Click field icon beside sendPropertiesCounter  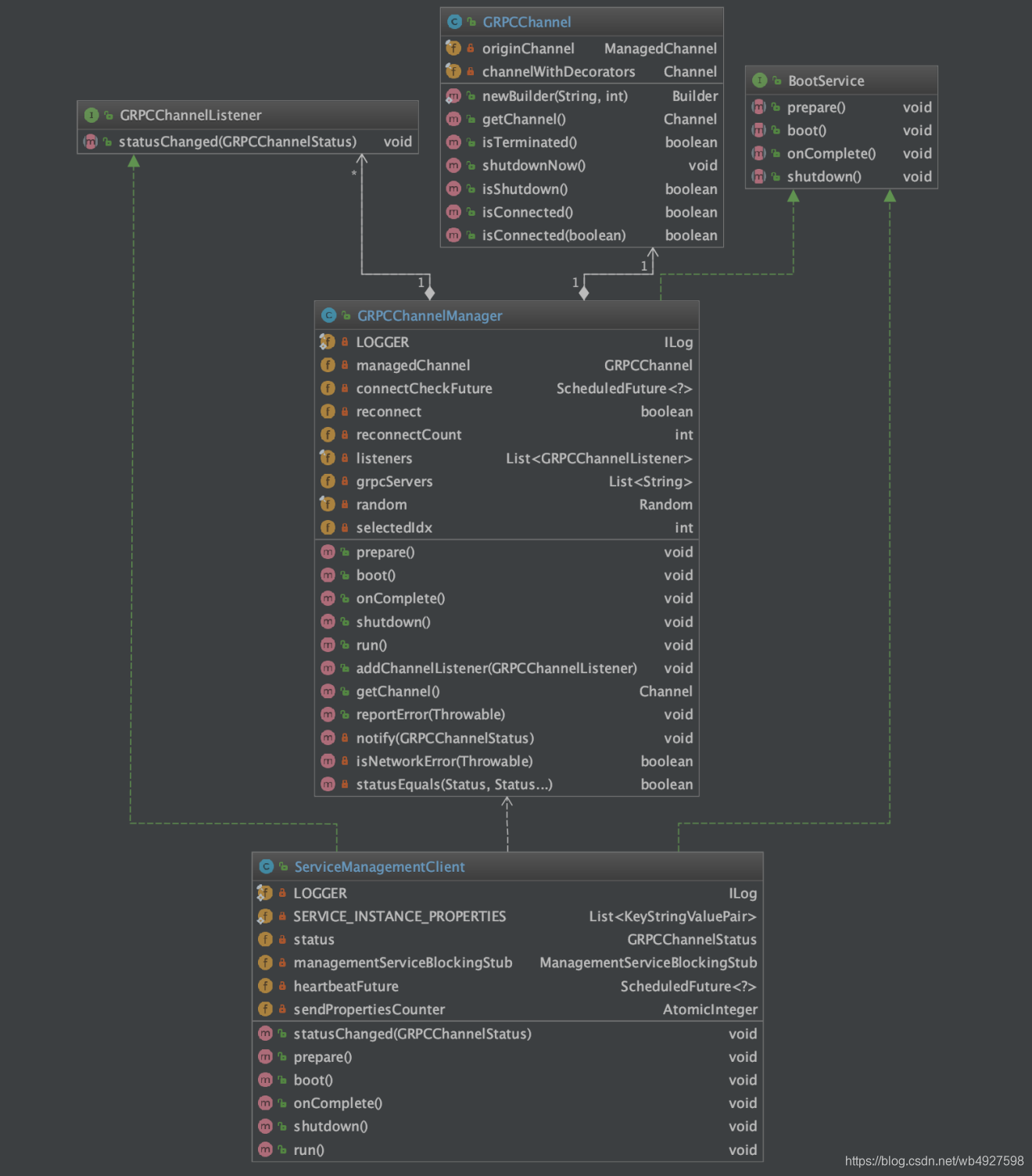pos(265,1009)
